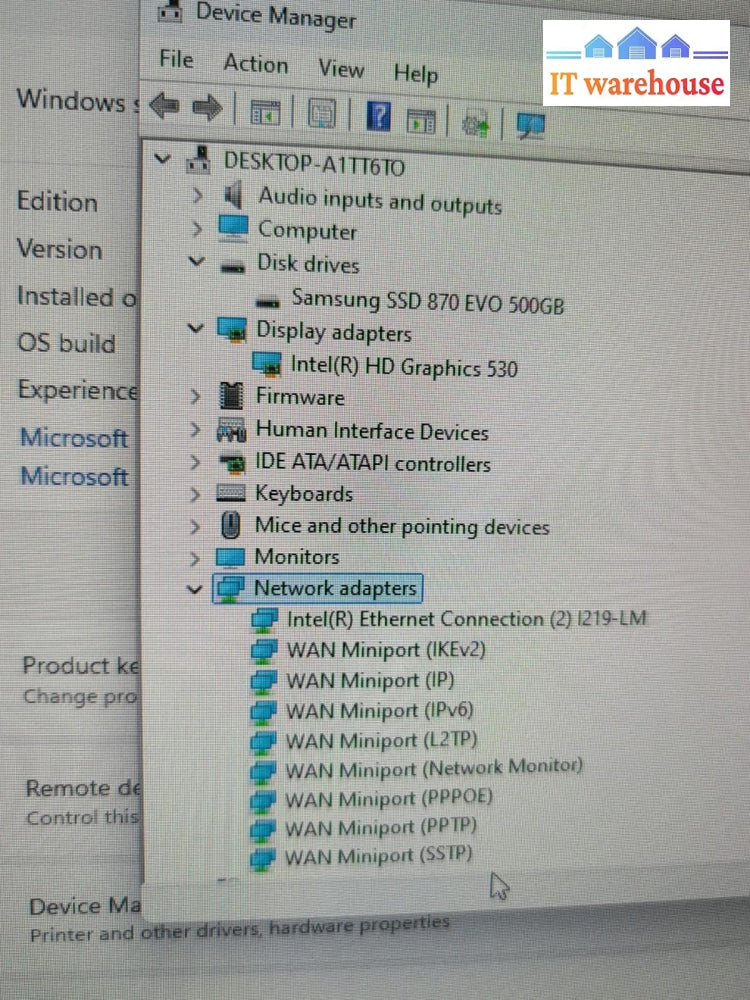750x1000 pixels.
Task: Select Intel(R) Ethernet Connection (2) I219-LM text
Action: pyautogui.click(x=466, y=619)
